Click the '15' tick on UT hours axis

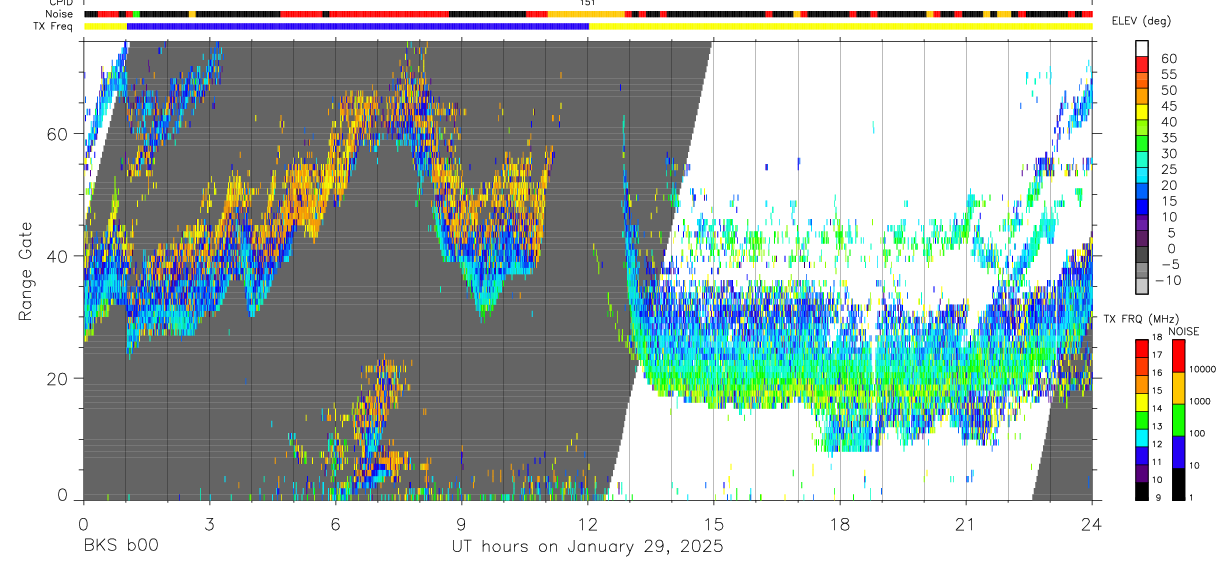[x=713, y=523]
